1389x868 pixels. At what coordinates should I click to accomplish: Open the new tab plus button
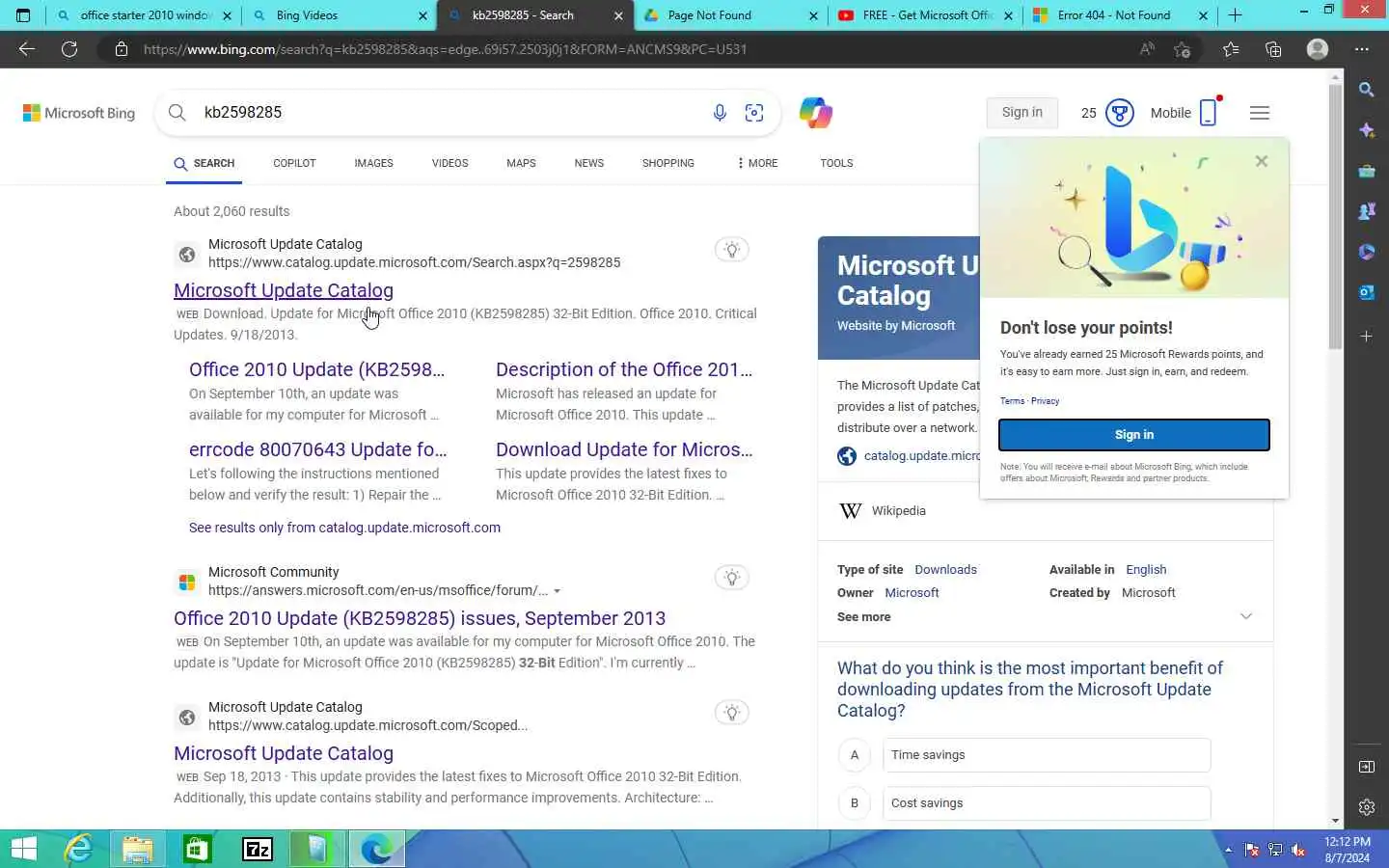[x=1236, y=15]
